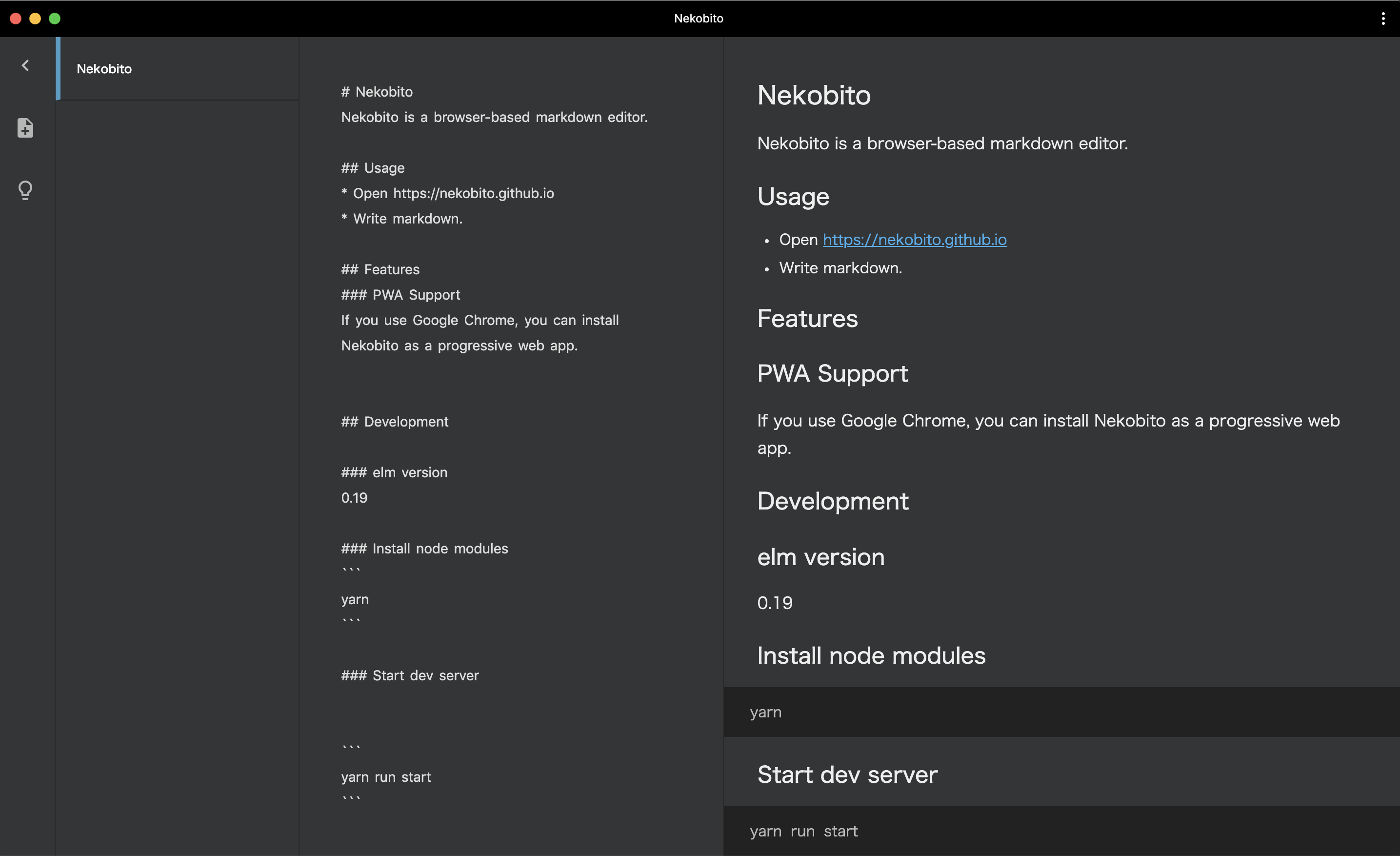
Task: Collapse the sidebar with the back chevron
Action: [x=25, y=66]
